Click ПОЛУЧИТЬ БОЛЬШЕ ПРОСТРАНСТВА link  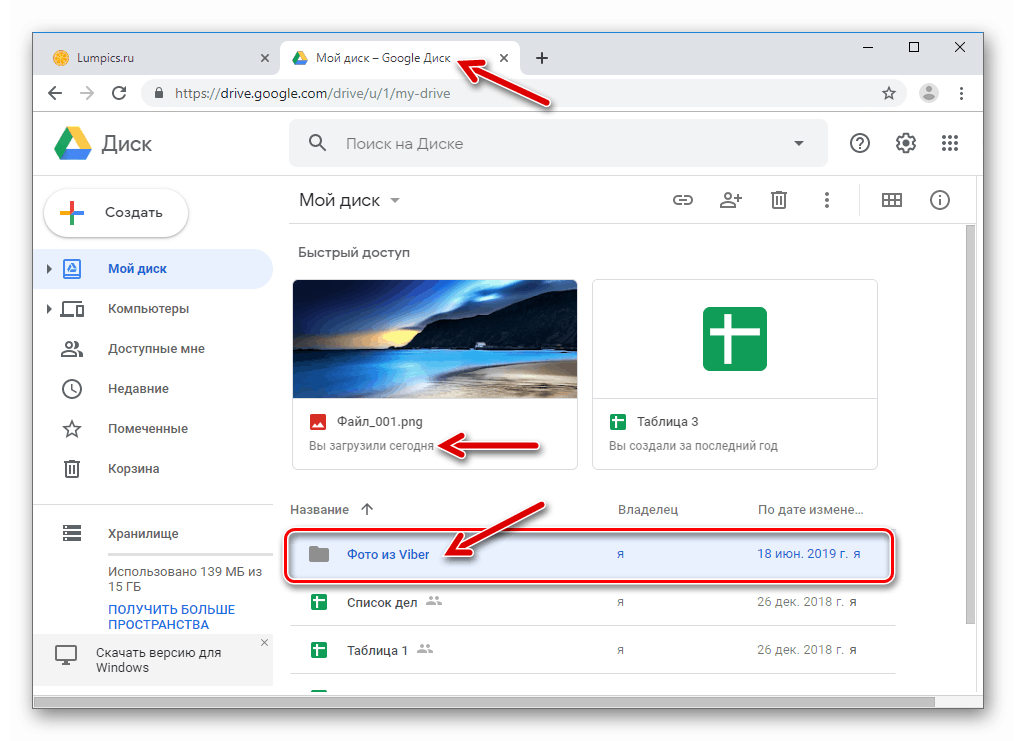pos(171,617)
